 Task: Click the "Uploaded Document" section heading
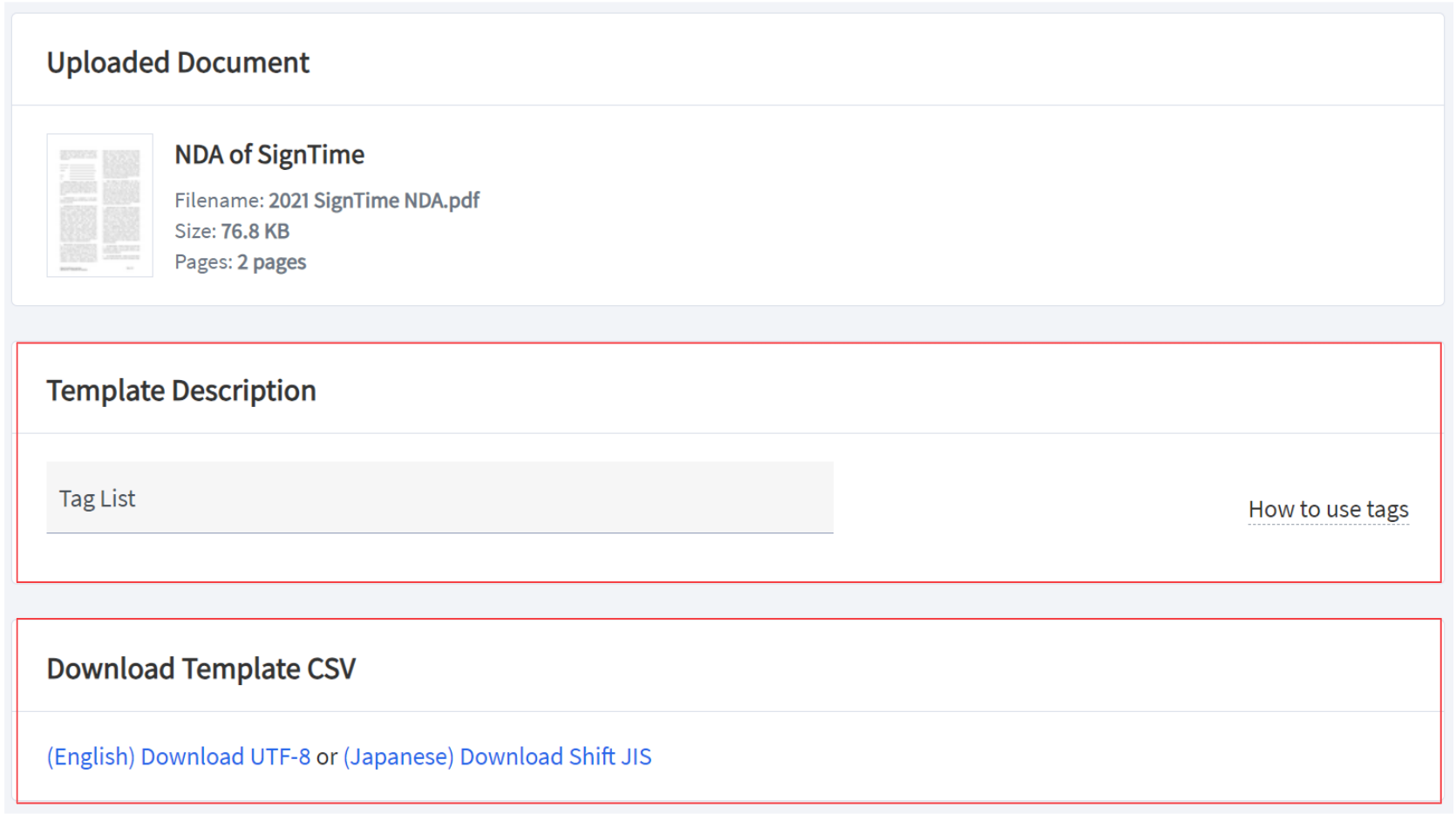178,63
